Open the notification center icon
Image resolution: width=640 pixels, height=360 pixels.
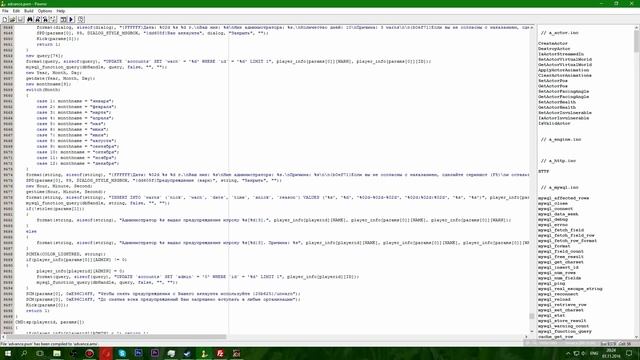coord(629,353)
